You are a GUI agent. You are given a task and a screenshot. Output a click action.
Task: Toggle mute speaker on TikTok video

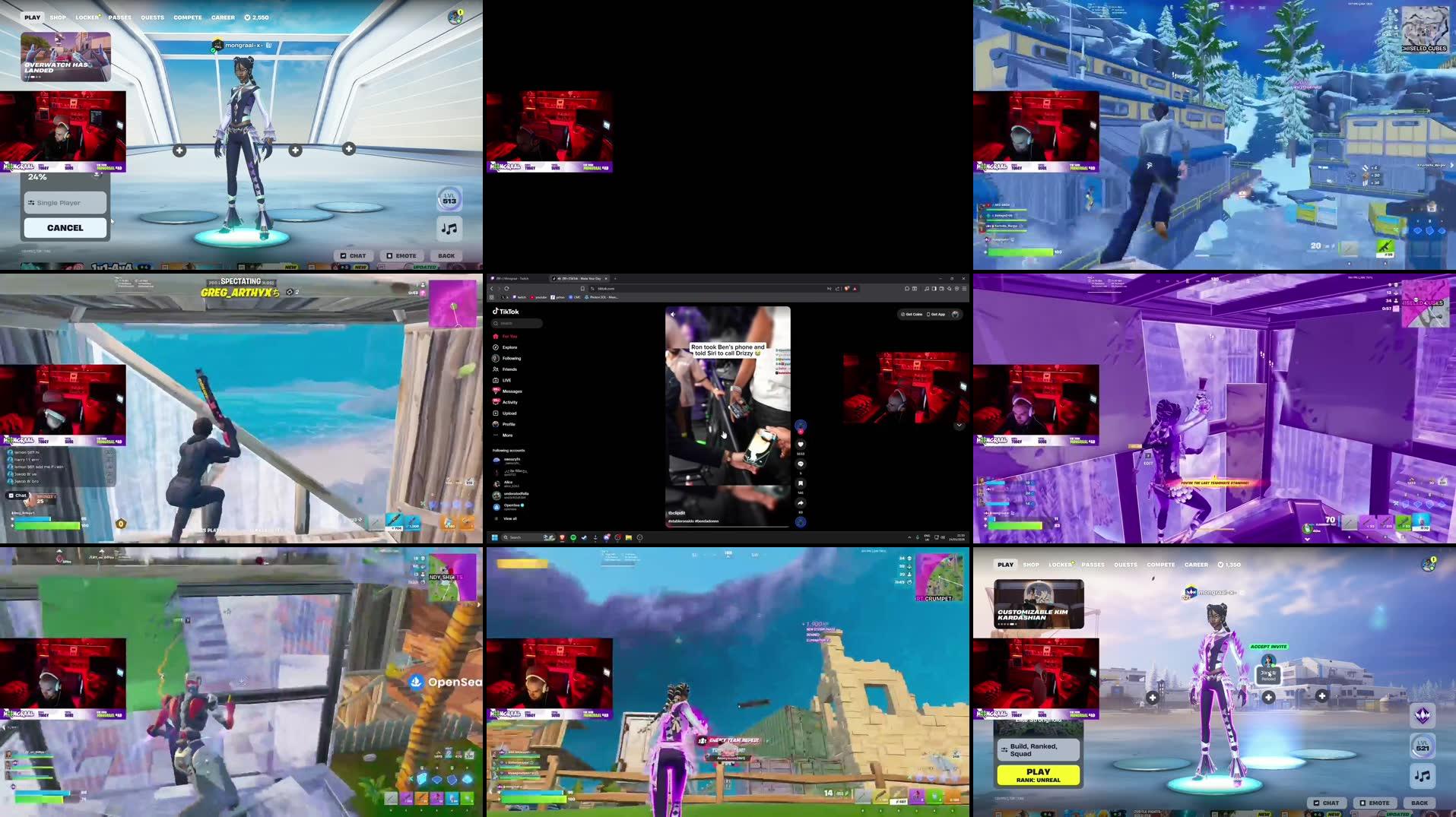[x=673, y=314]
